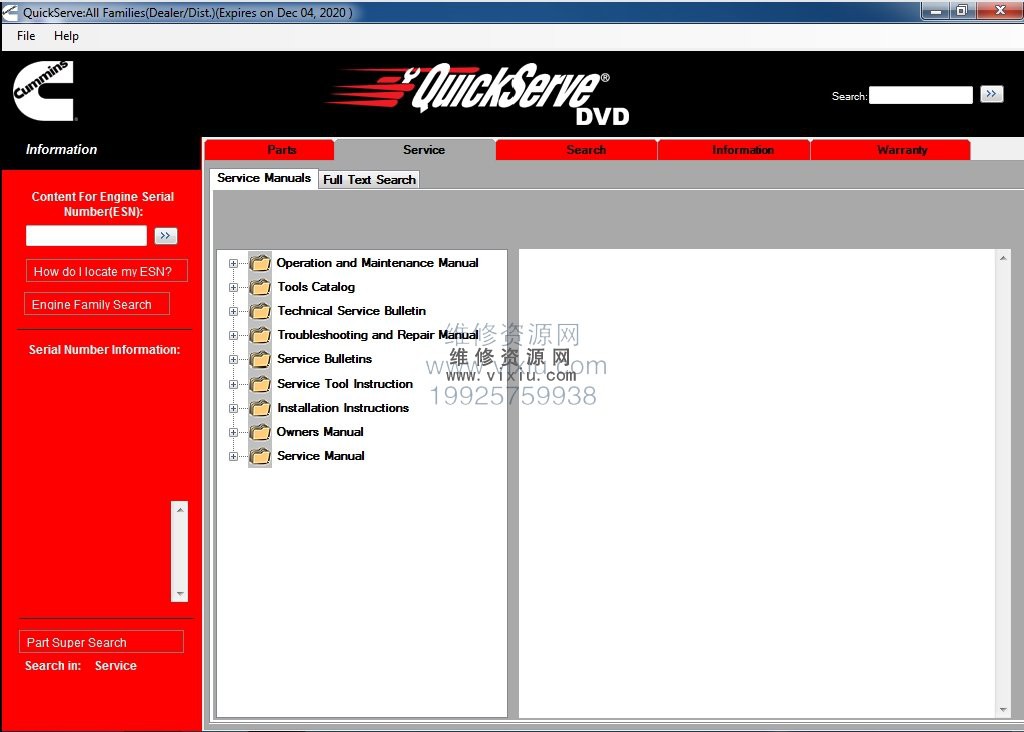Submit the ESN with the arrow button
Screen dimensions: 1024x732
[x=166, y=236]
